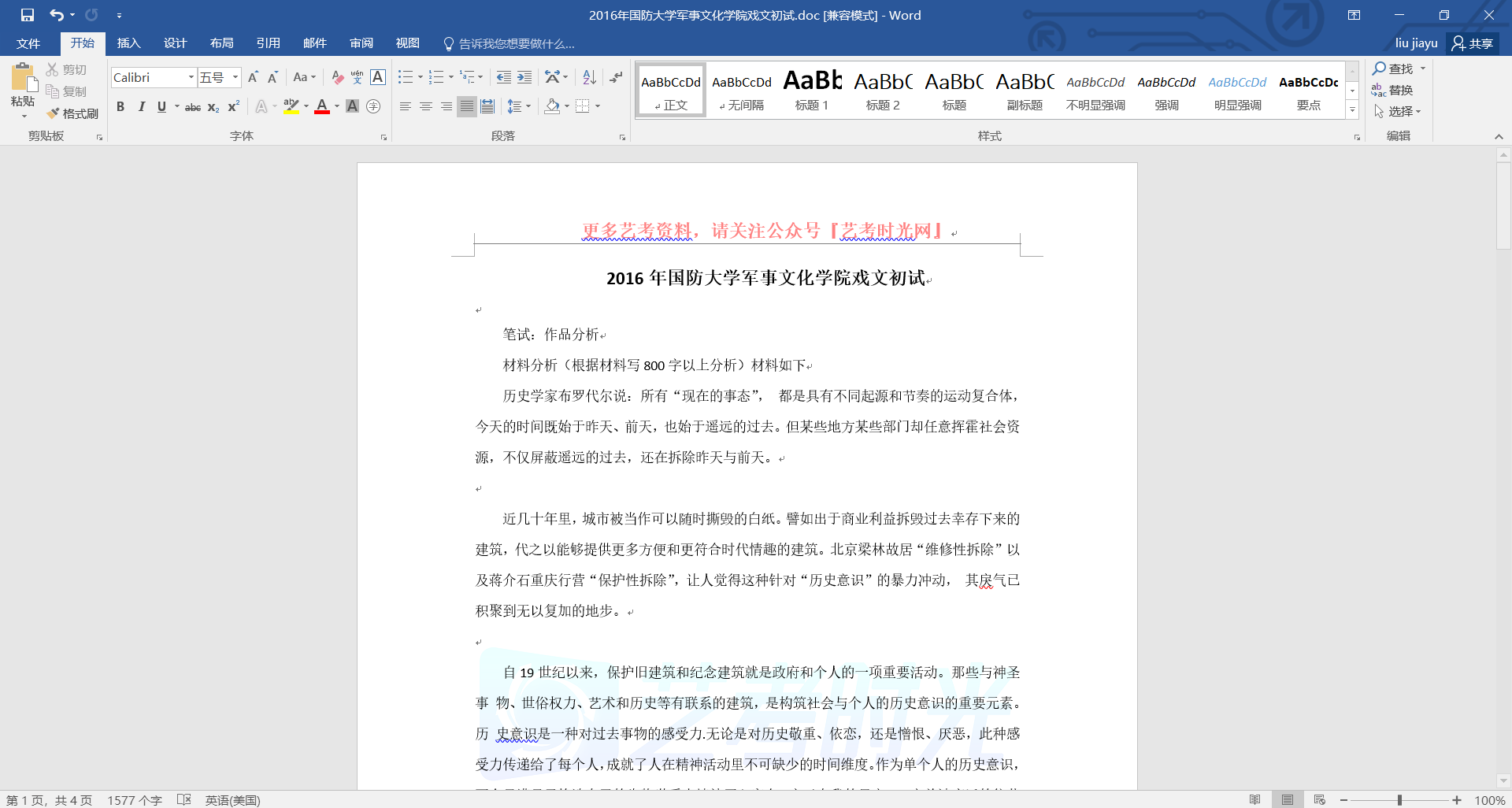Viewport: 1512px width, 808px height.
Task: Click the Clear Formatting eraser icon
Action: point(337,77)
